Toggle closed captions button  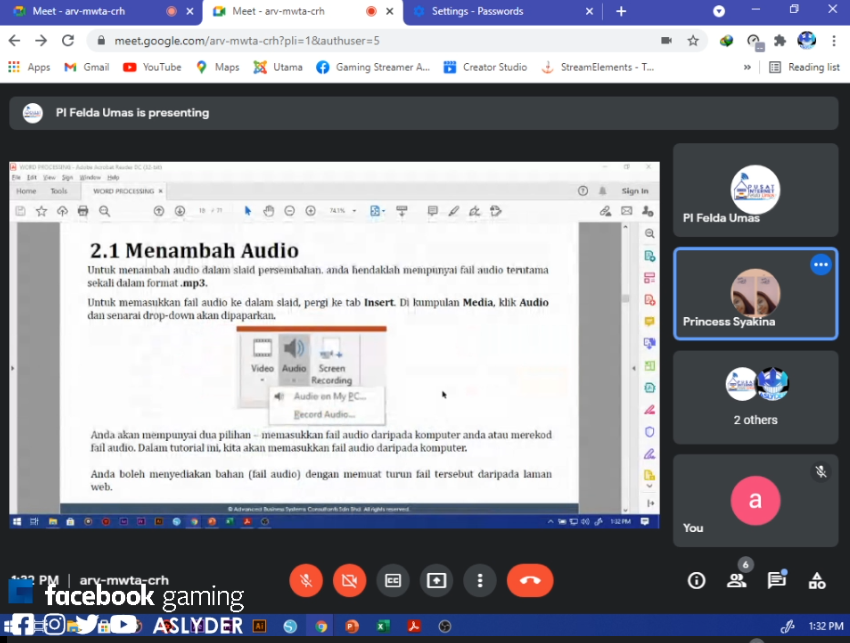393,580
